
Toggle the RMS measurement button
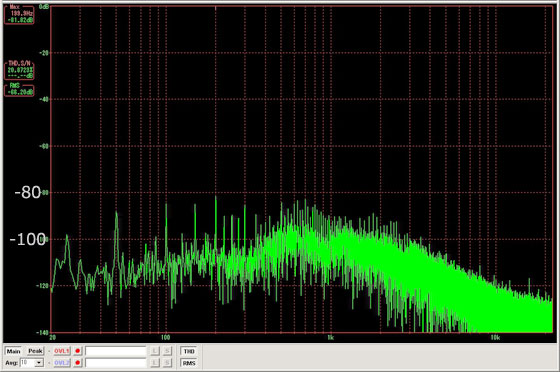(x=189, y=363)
